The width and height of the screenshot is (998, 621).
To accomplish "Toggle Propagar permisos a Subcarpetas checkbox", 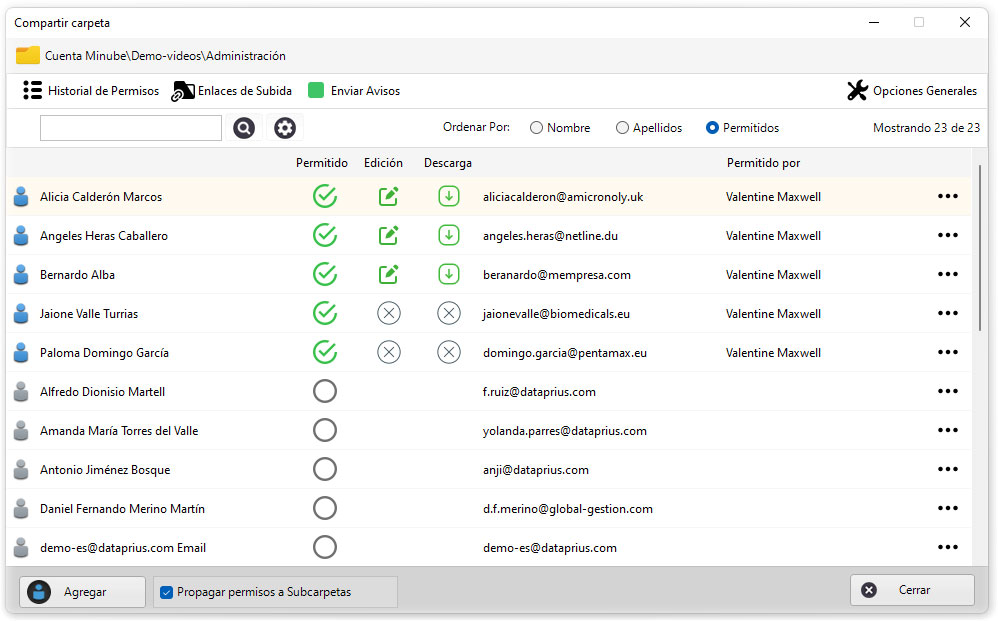I will (x=167, y=592).
